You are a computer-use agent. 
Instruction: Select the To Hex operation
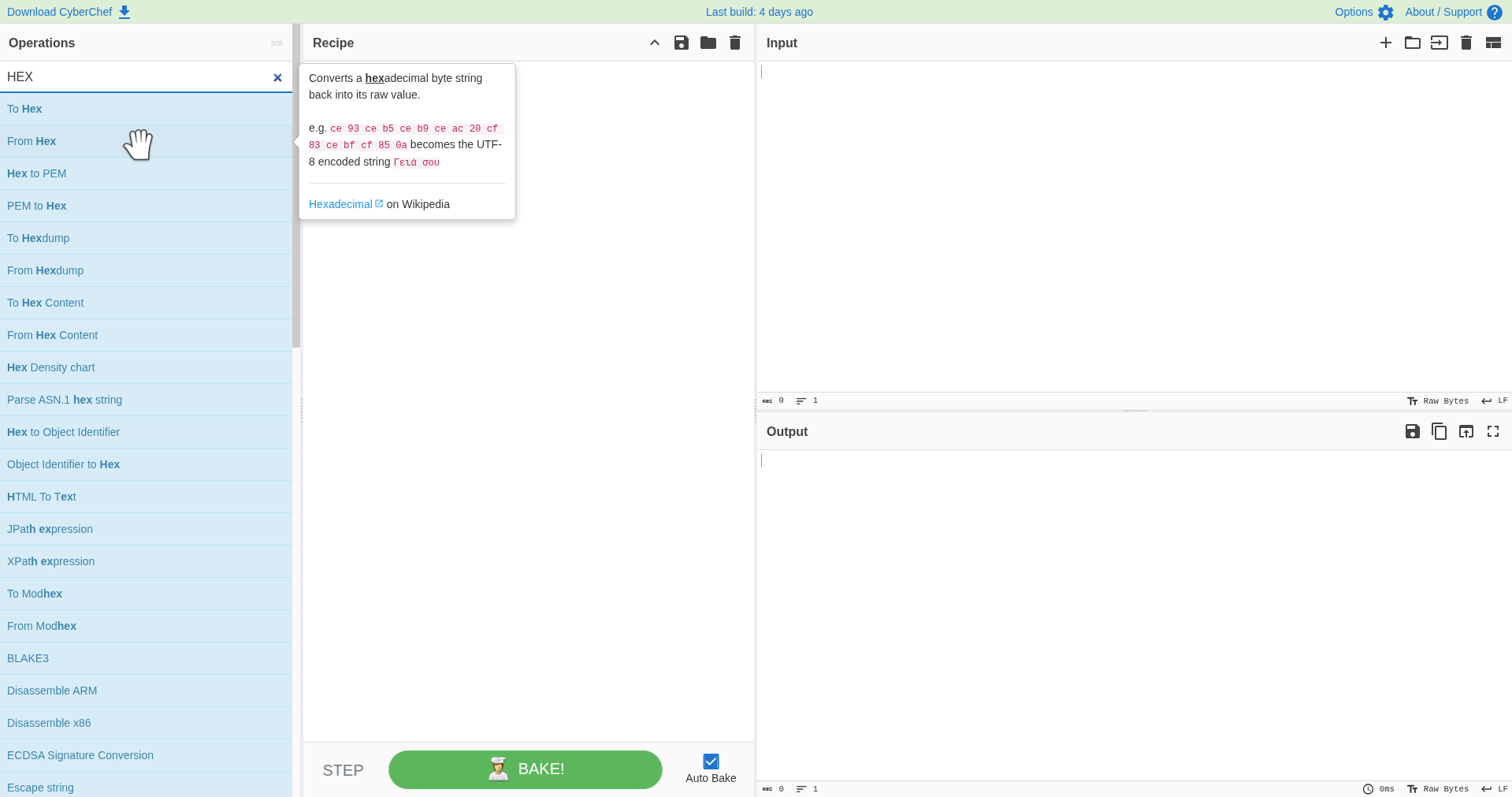tap(146, 109)
